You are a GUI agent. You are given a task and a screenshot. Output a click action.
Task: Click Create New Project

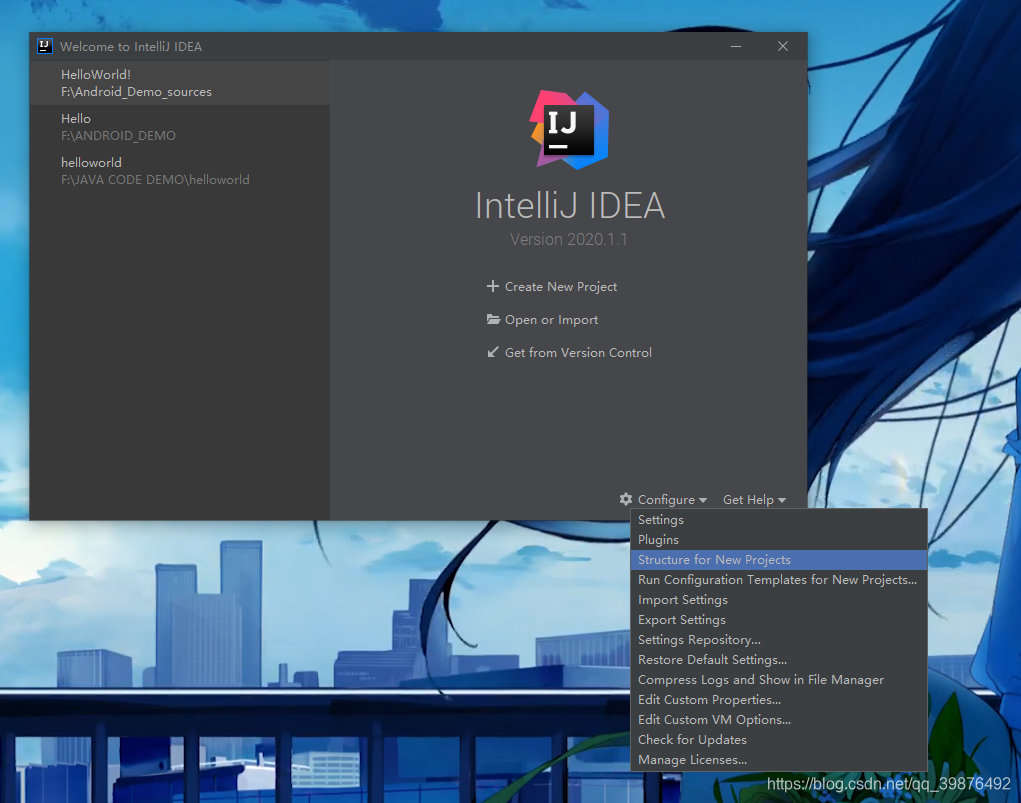click(x=560, y=286)
